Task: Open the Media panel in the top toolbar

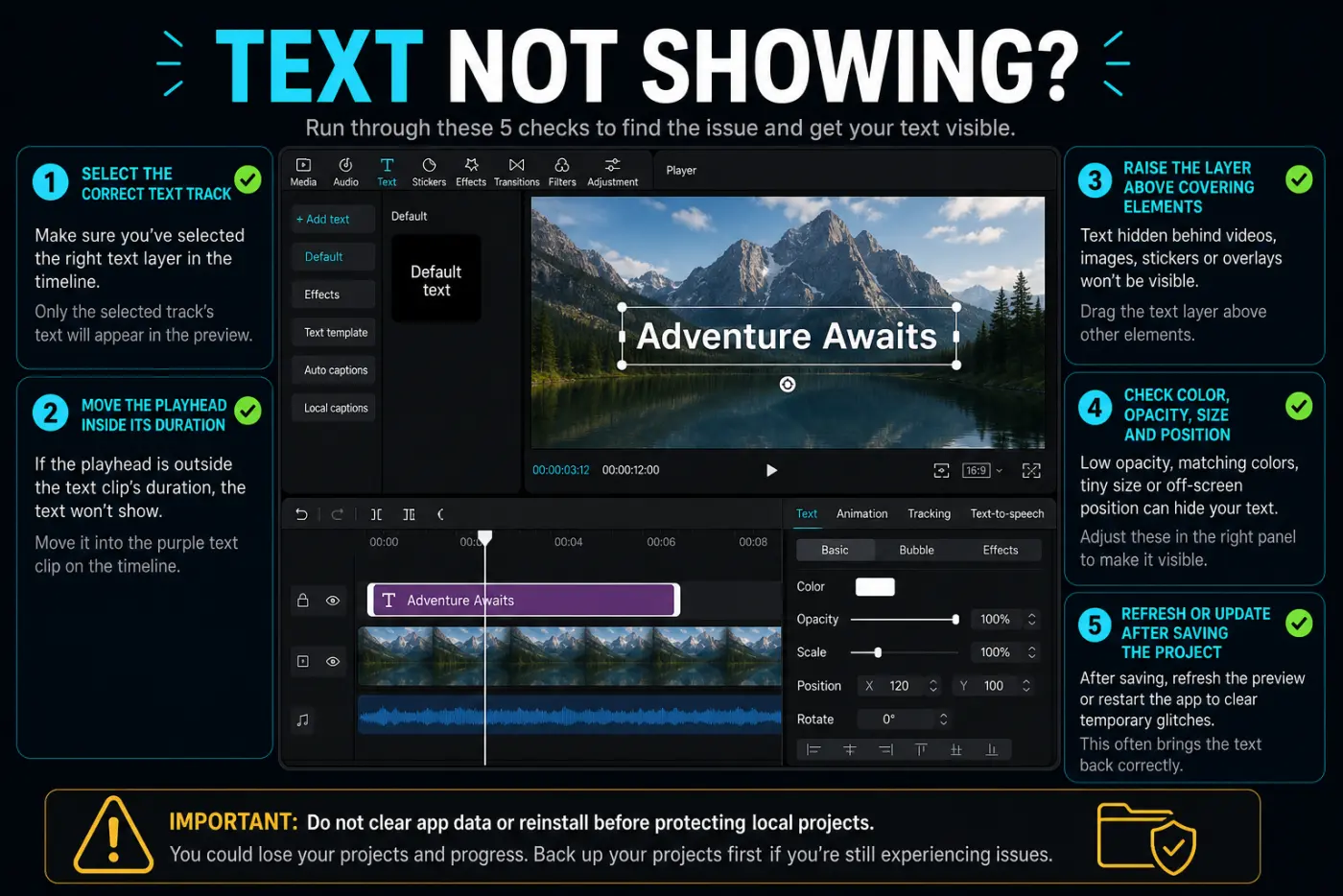Action: coord(303,172)
